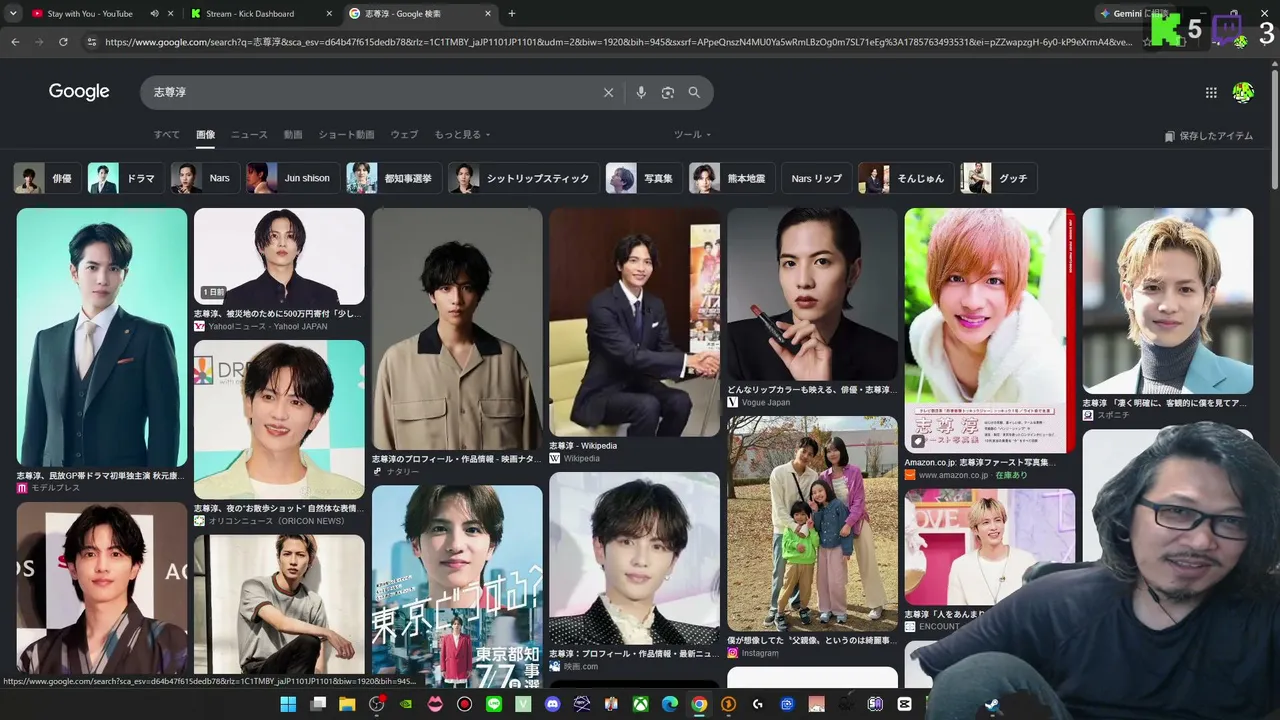The width and height of the screenshot is (1280, 720).
Task: Filter images by シットリップスティック chip
Action: 523,178
